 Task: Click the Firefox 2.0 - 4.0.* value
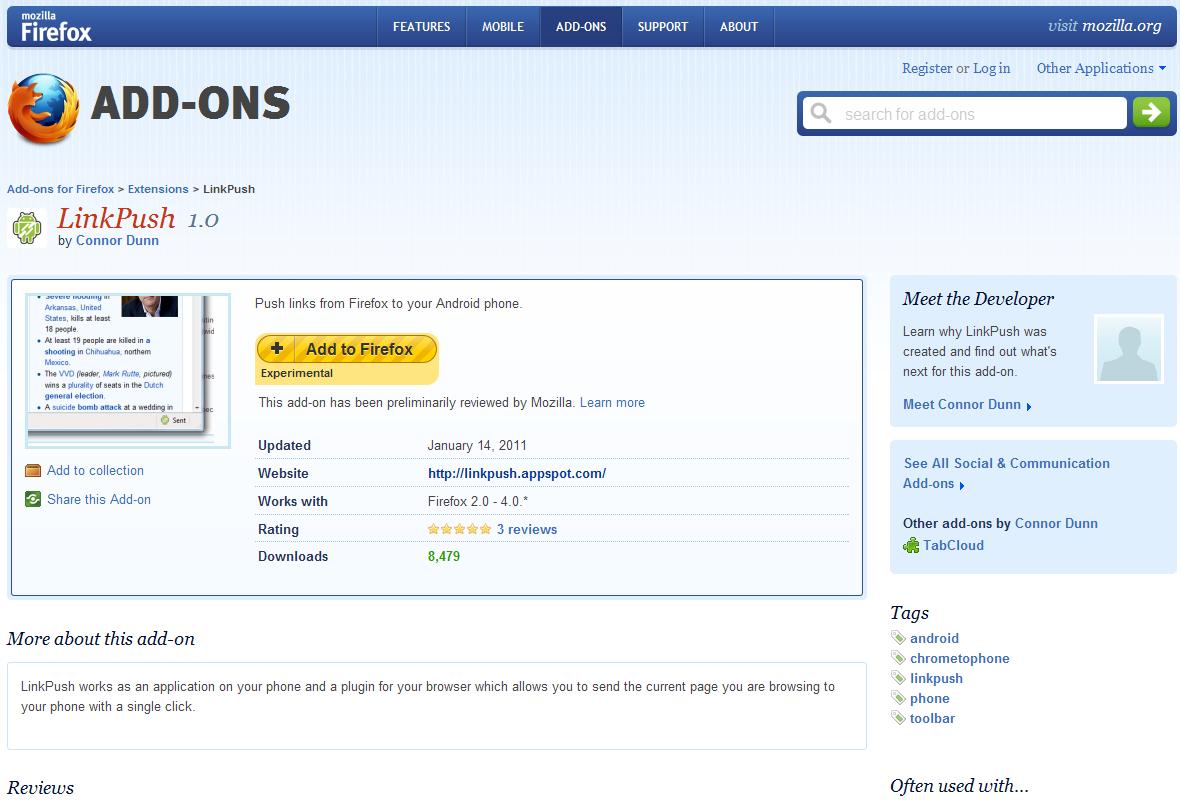(478, 501)
